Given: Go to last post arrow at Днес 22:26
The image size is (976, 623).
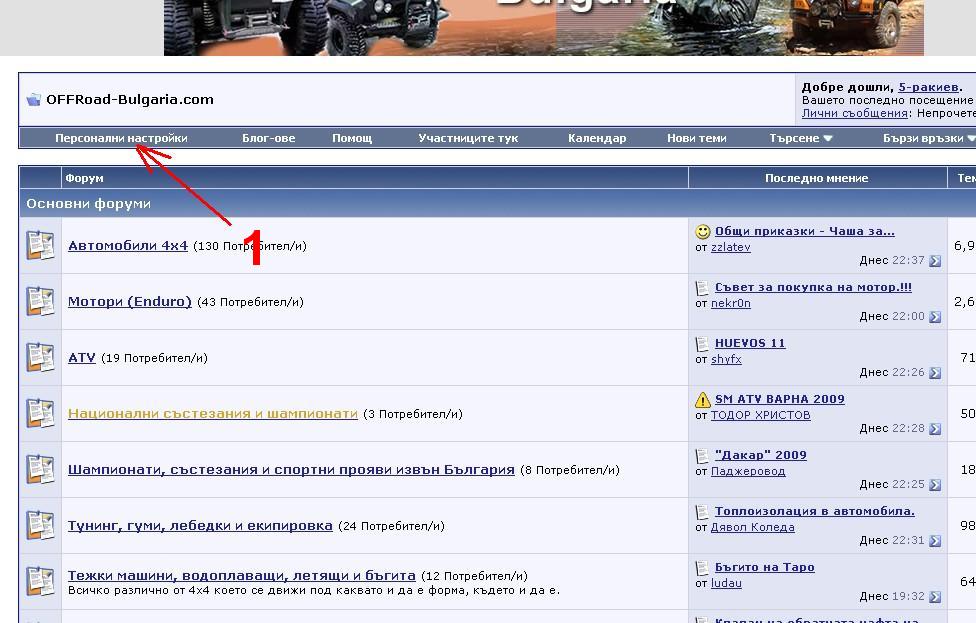Looking at the screenshot, I should click(x=935, y=373).
